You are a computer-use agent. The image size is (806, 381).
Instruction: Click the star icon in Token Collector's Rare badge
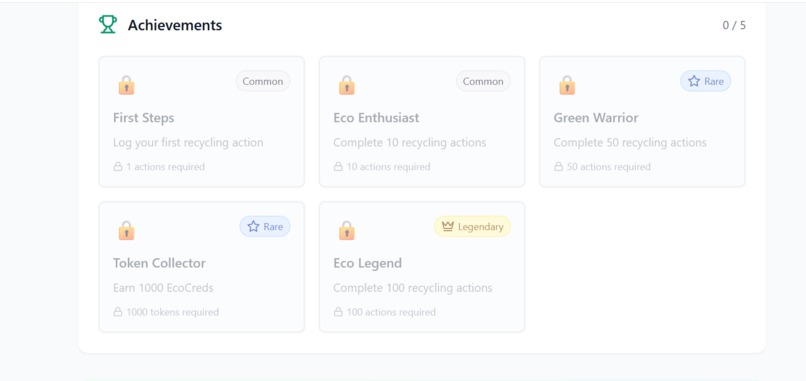[x=253, y=227]
